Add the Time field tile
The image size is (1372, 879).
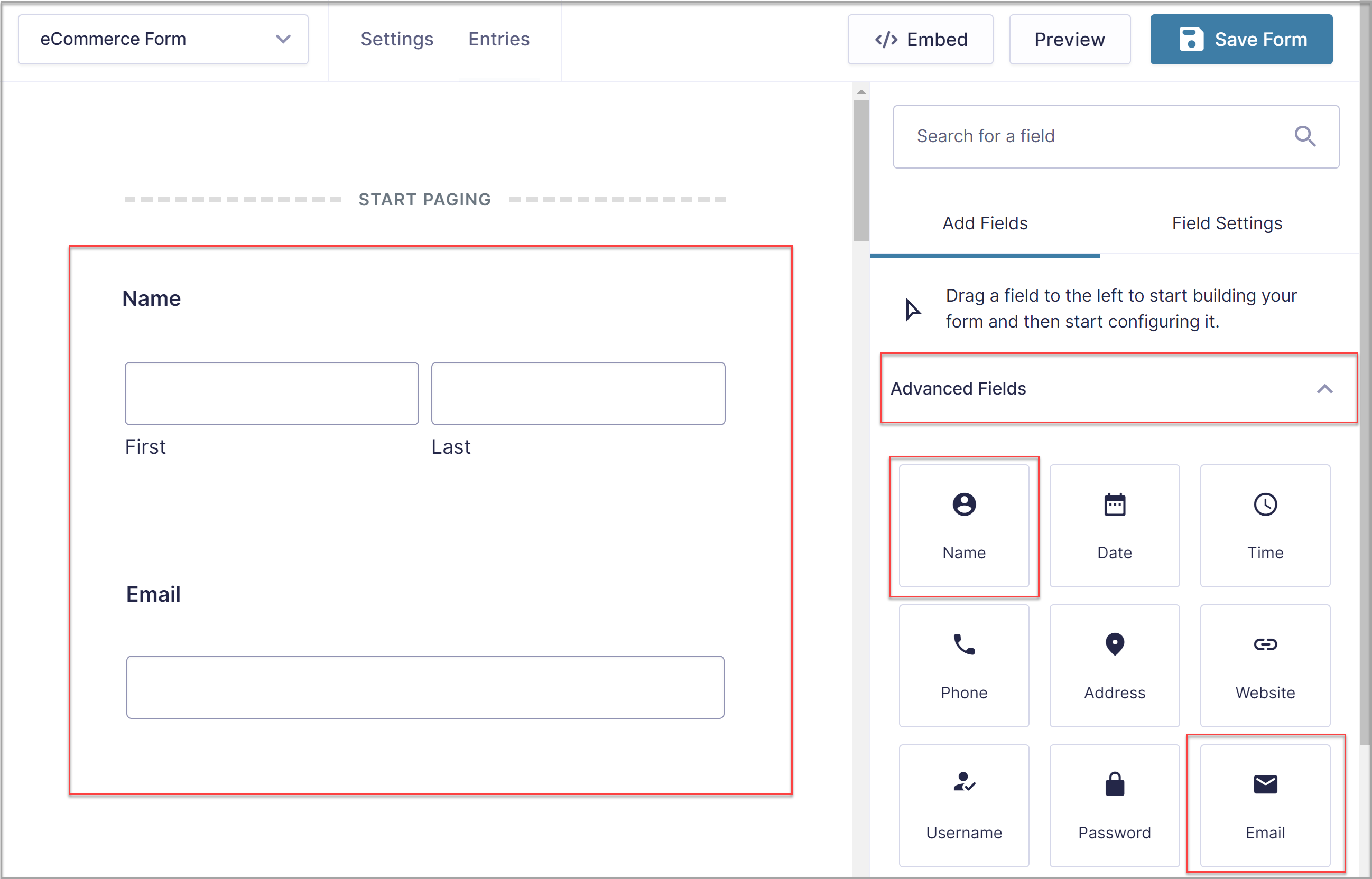pyautogui.click(x=1265, y=526)
